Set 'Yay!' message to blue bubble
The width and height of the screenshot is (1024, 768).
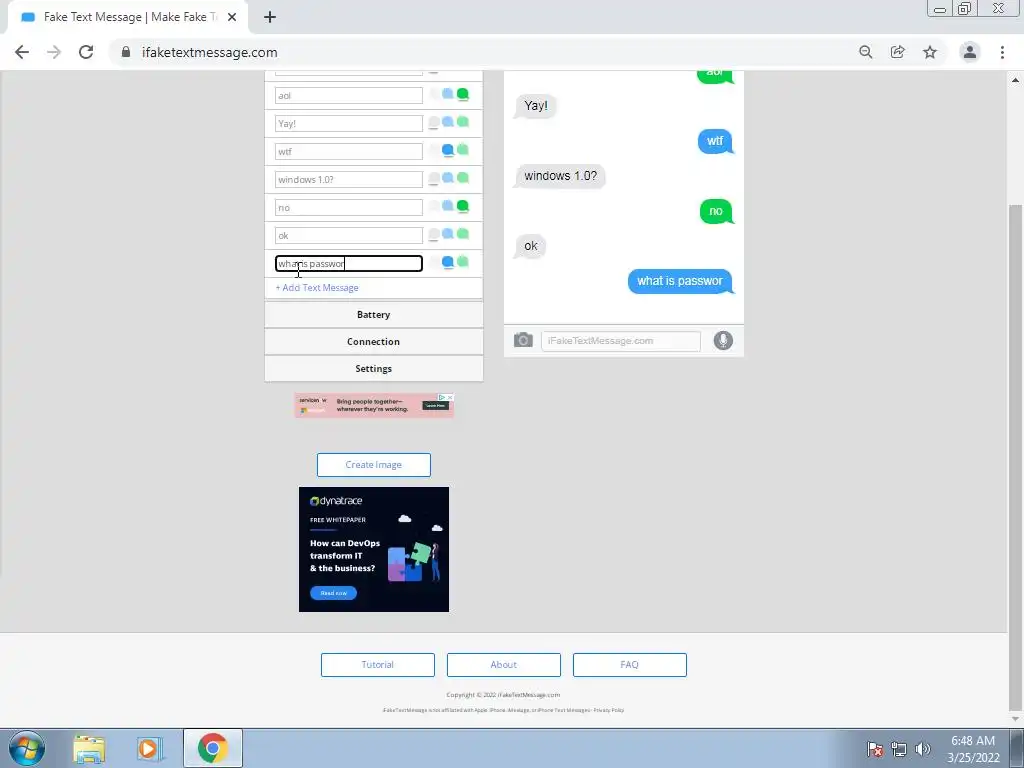pos(448,123)
